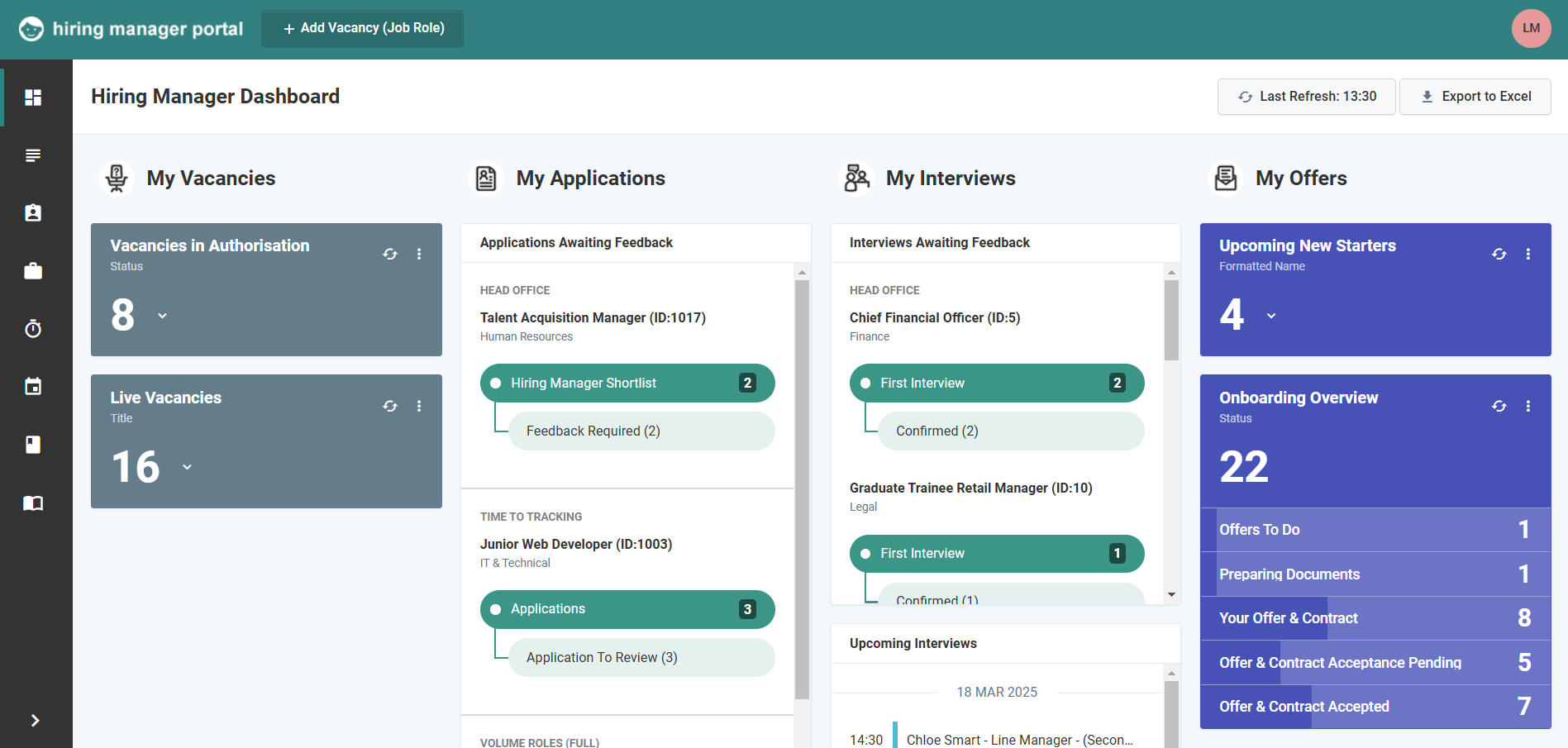Refresh the Vacancies in Authorisation card
Viewport: 1568px width, 748px height.
(x=390, y=254)
